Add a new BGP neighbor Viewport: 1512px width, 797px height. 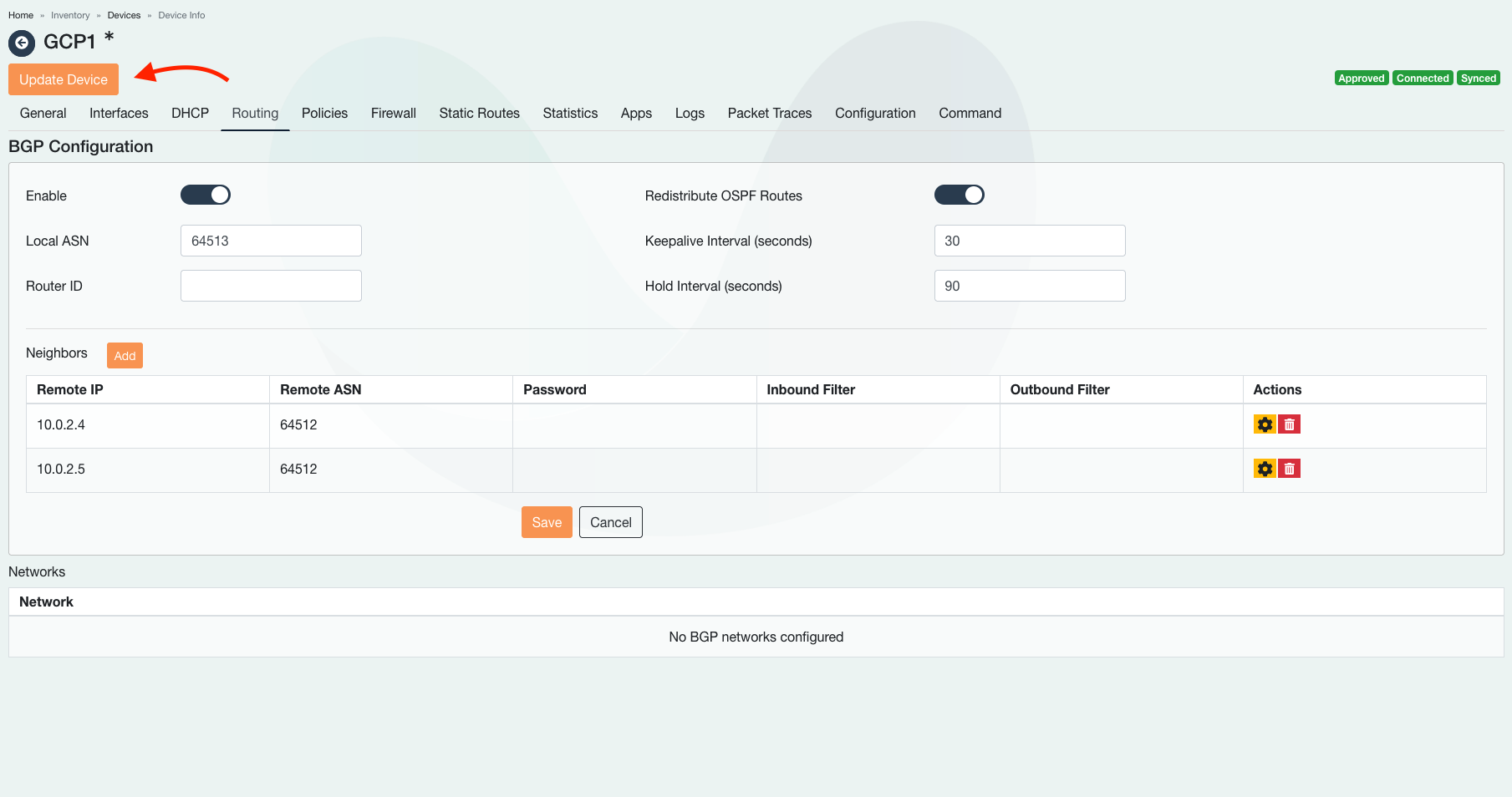[x=125, y=356]
